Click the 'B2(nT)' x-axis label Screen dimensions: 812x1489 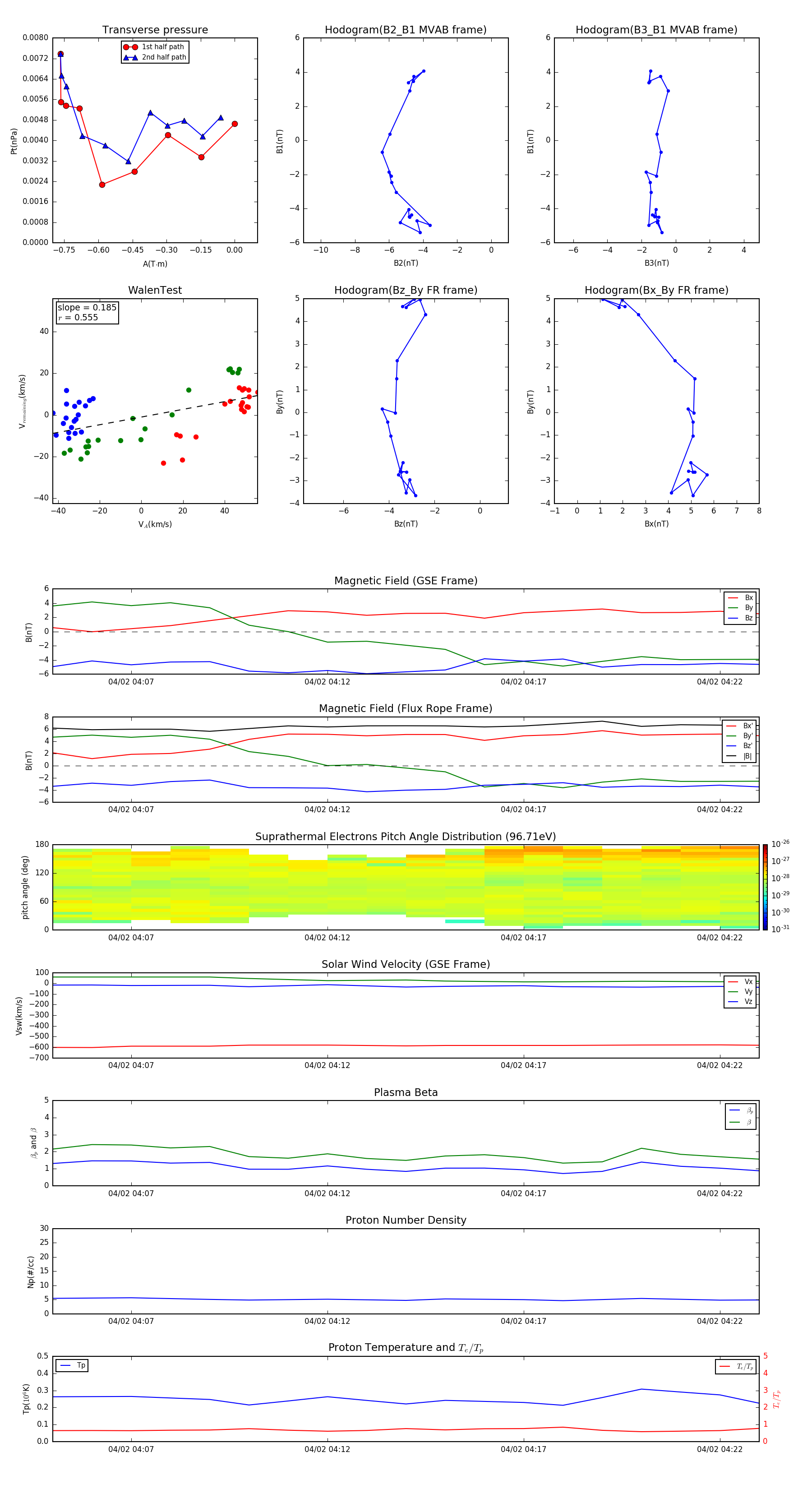pyautogui.click(x=406, y=264)
